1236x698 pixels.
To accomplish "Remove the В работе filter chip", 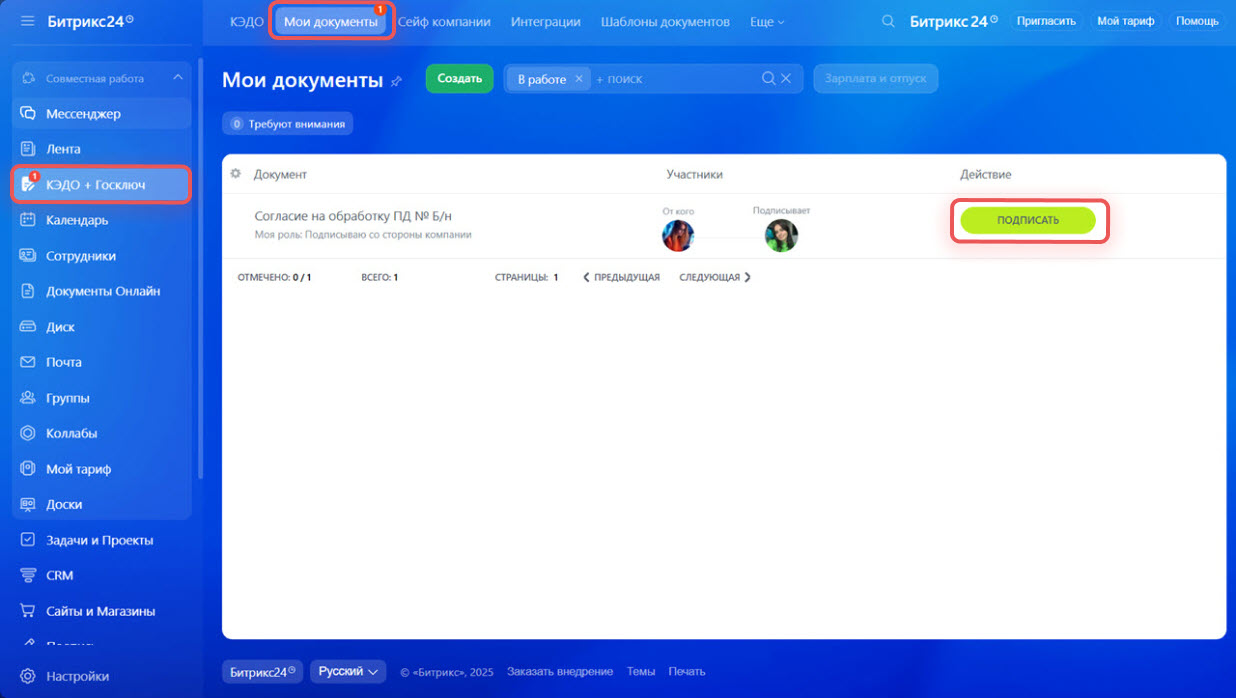I will [578, 79].
